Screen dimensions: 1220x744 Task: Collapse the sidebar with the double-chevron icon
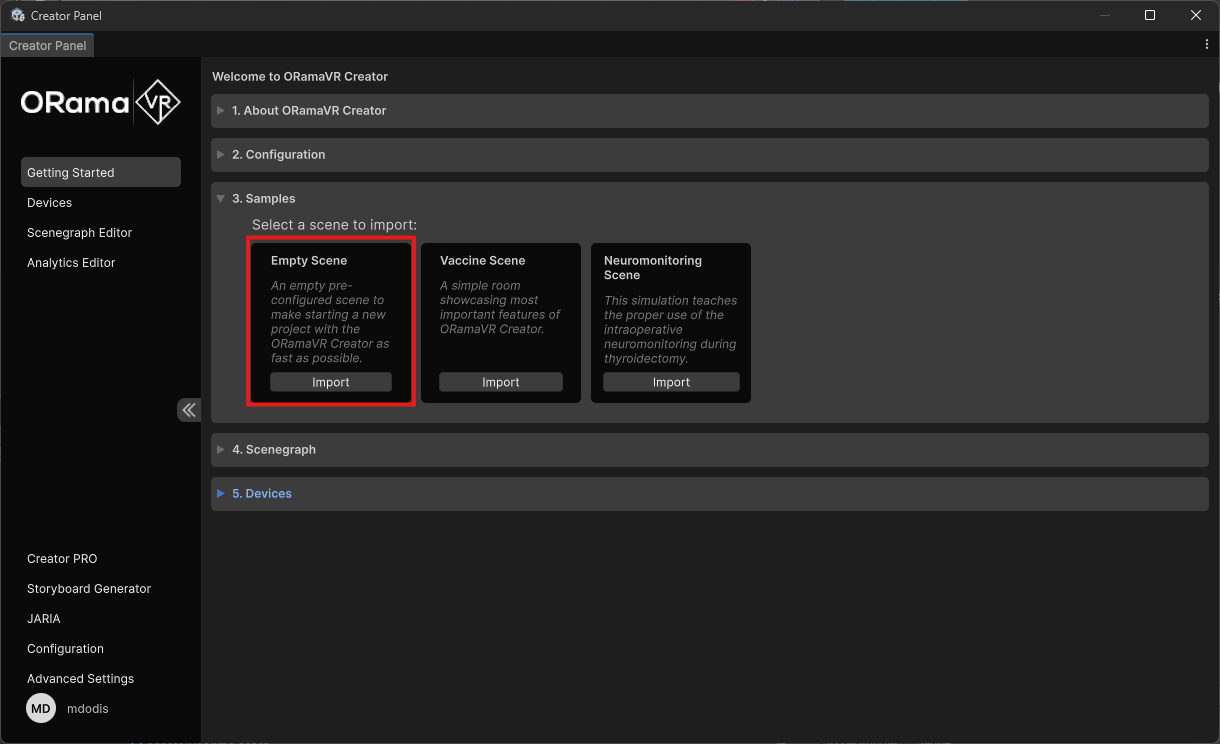click(x=189, y=410)
